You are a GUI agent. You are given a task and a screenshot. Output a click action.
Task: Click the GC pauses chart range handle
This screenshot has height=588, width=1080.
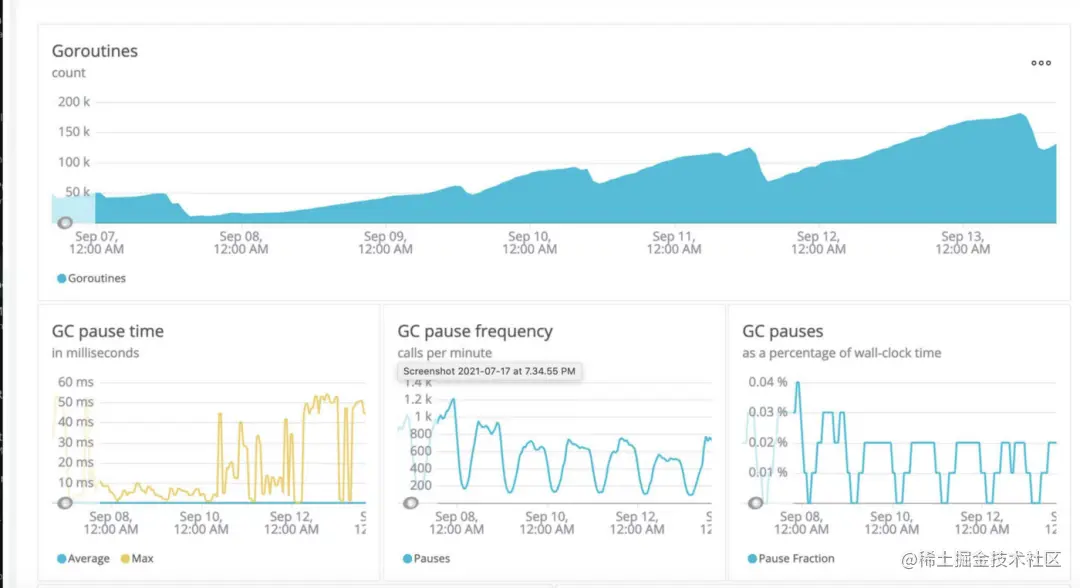756,502
